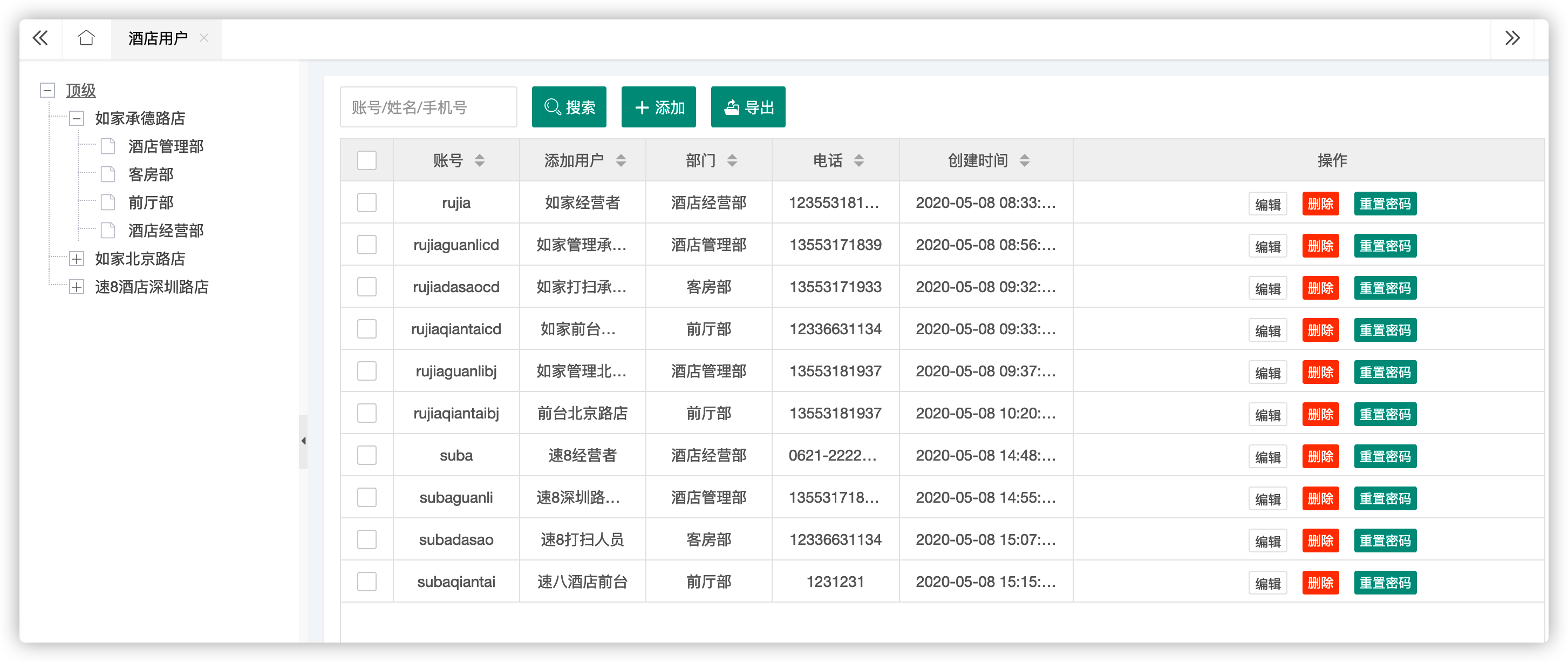Click the 前台北京路店 cell
The height and width of the screenshot is (662, 1568).
(583, 413)
